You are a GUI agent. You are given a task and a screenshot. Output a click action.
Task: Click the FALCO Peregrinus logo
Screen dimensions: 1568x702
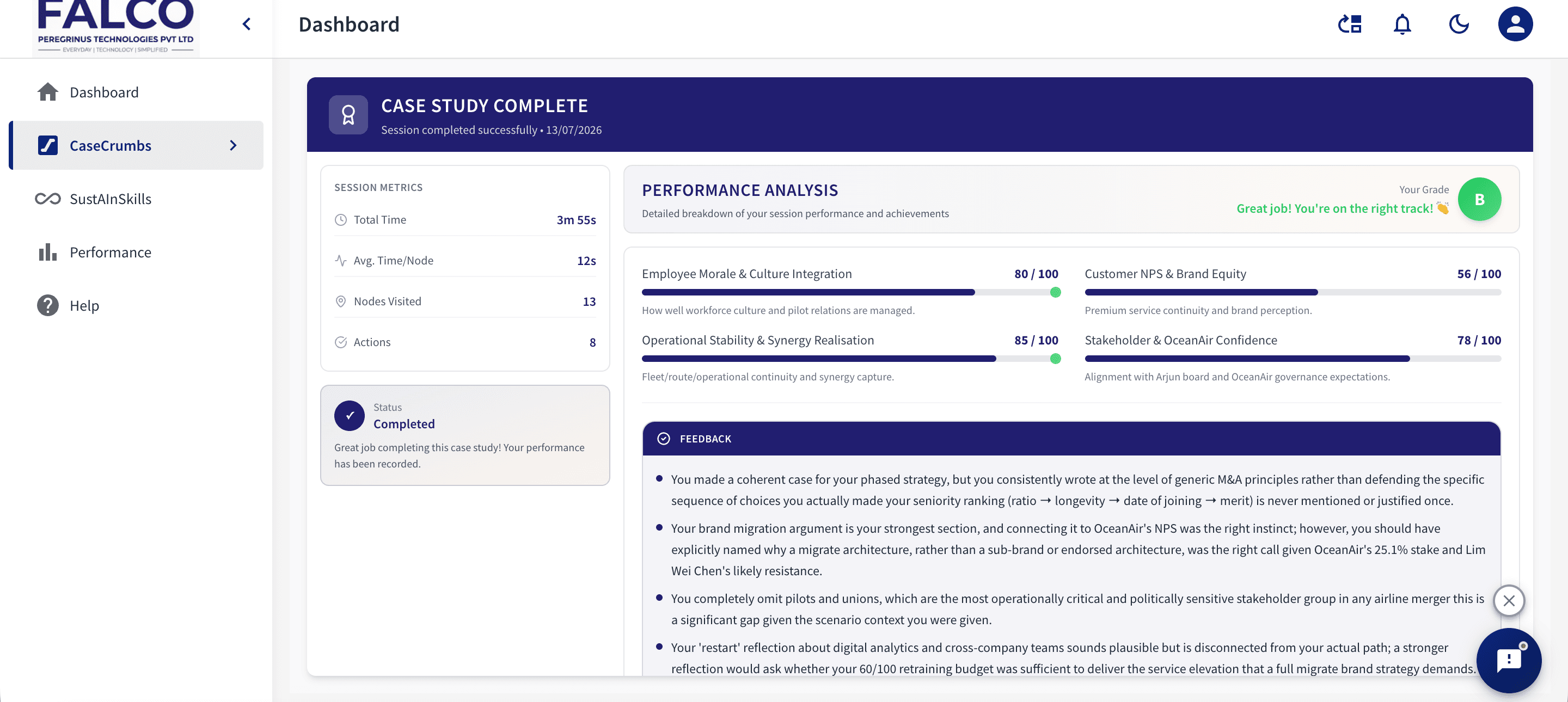(x=115, y=27)
